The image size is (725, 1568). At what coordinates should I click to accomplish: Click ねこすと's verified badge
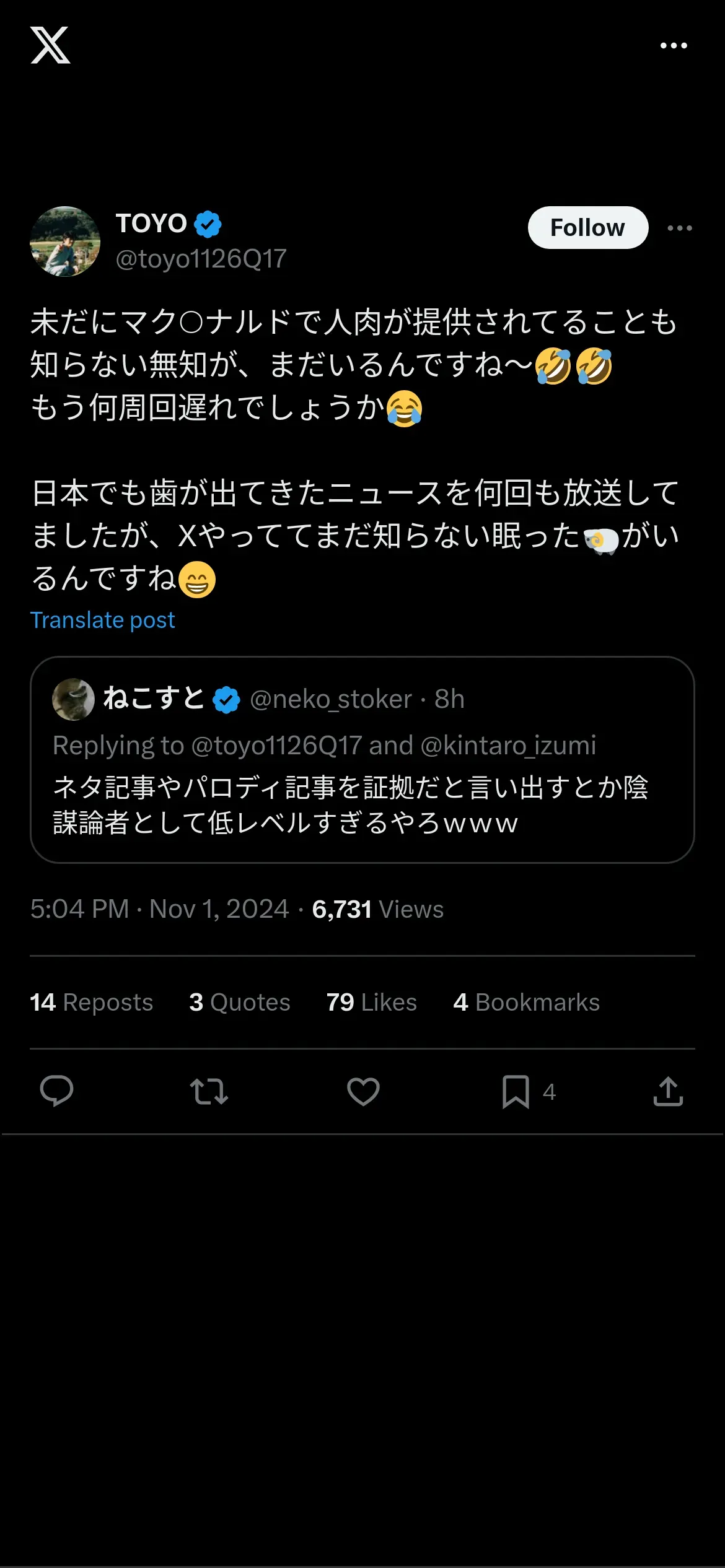226,700
